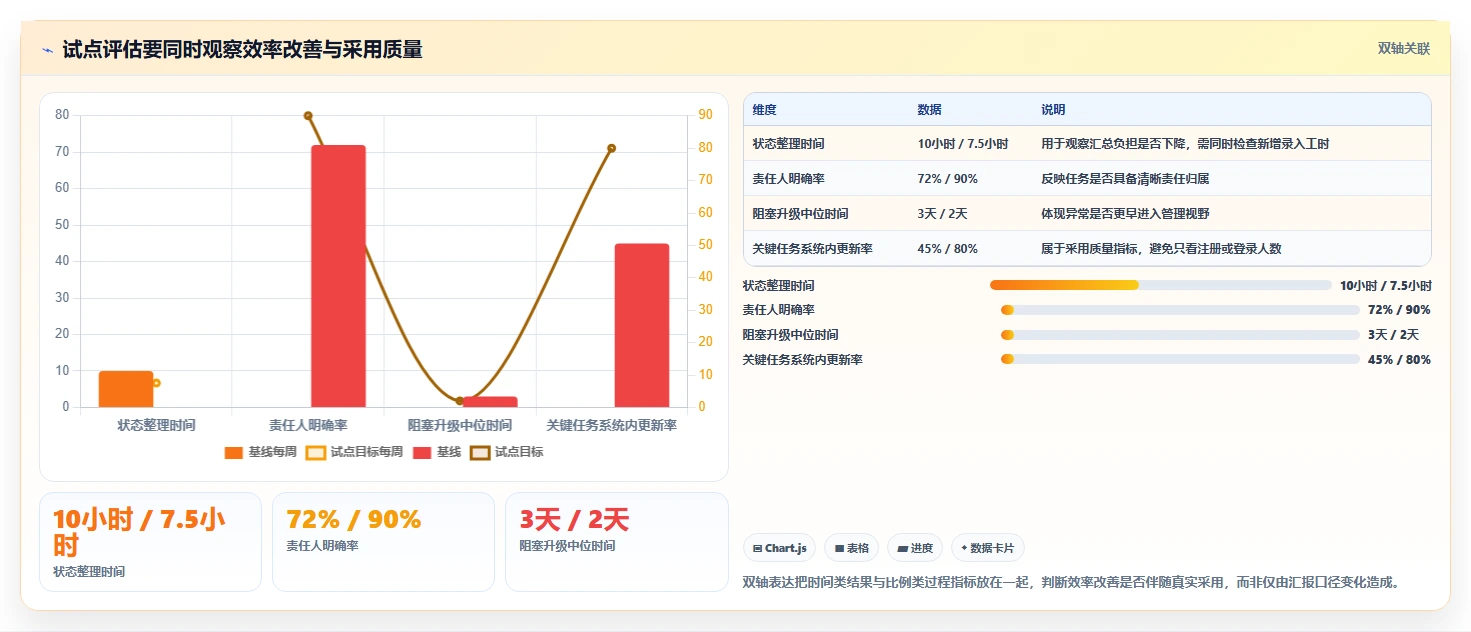The height and width of the screenshot is (632, 1471).
Task: Click the table cell 45% / 80%
Action: (947, 249)
